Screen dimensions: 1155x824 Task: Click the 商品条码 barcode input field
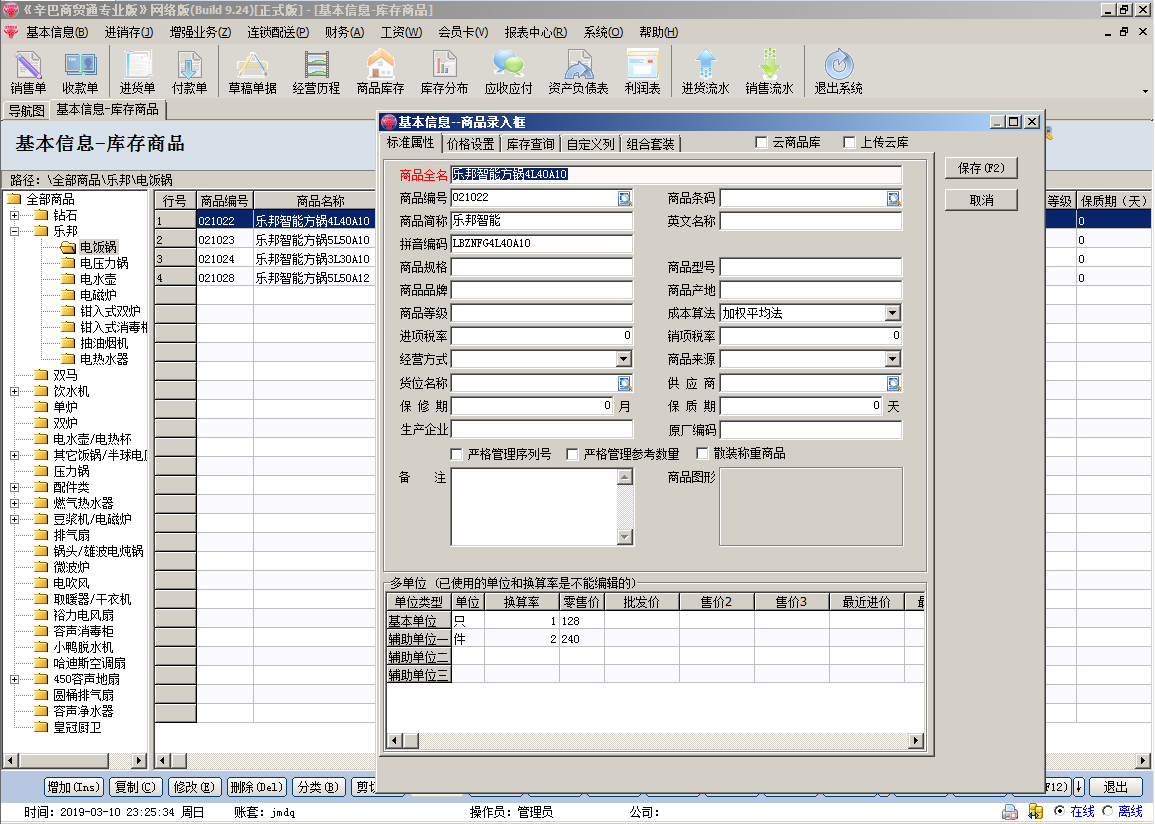point(803,198)
